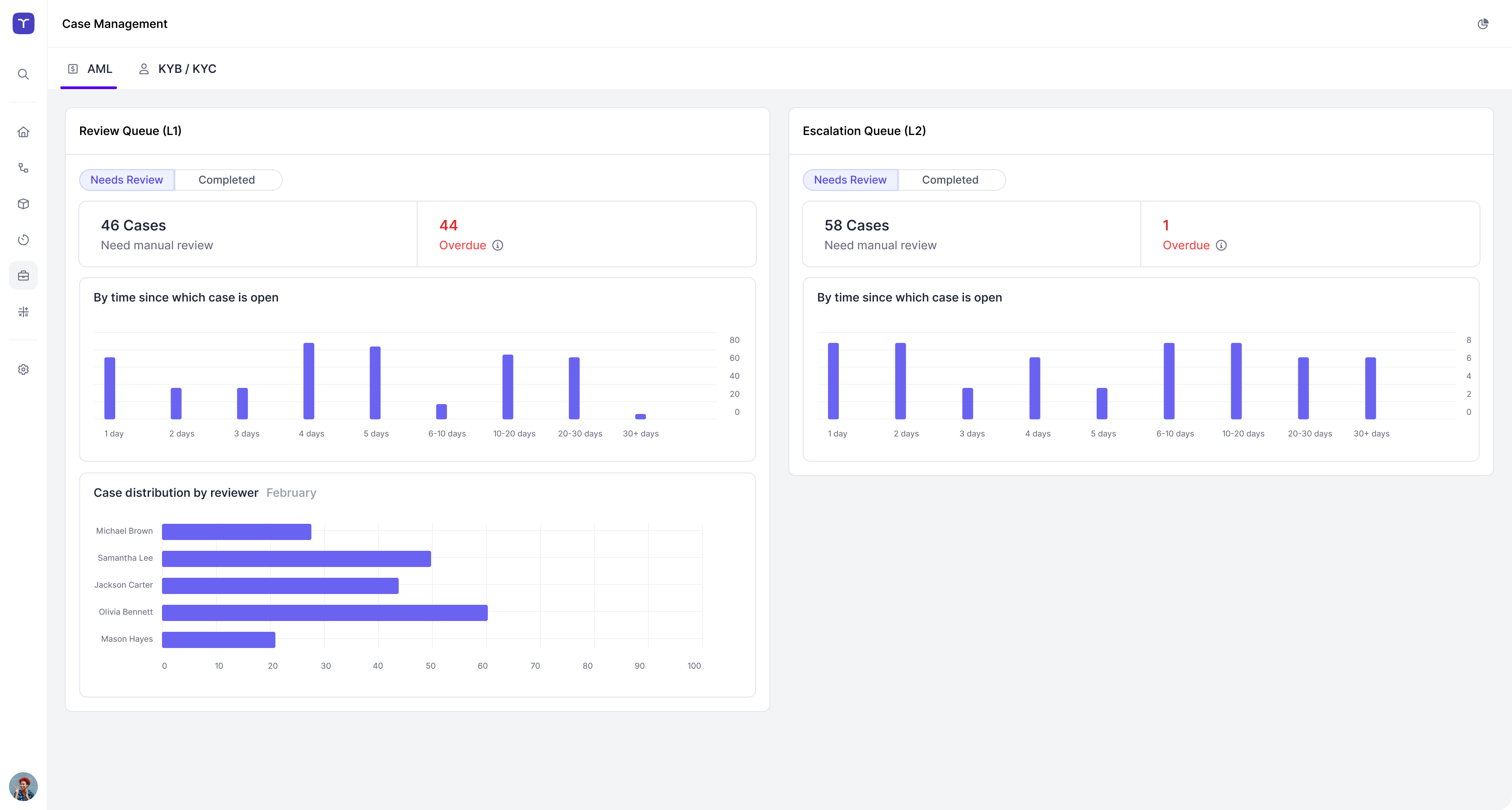
Task: Switch Review Queue to Completed
Action: (x=226, y=180)
